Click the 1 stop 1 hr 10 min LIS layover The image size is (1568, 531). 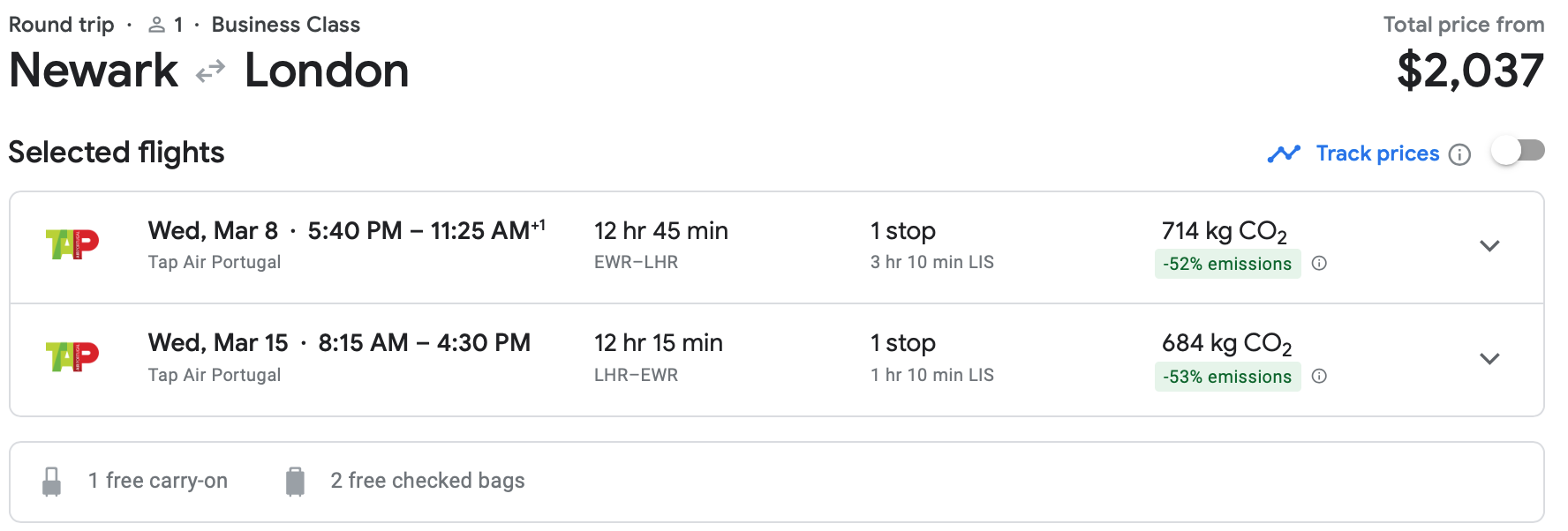pyautogui.click(x=931, y=357)
